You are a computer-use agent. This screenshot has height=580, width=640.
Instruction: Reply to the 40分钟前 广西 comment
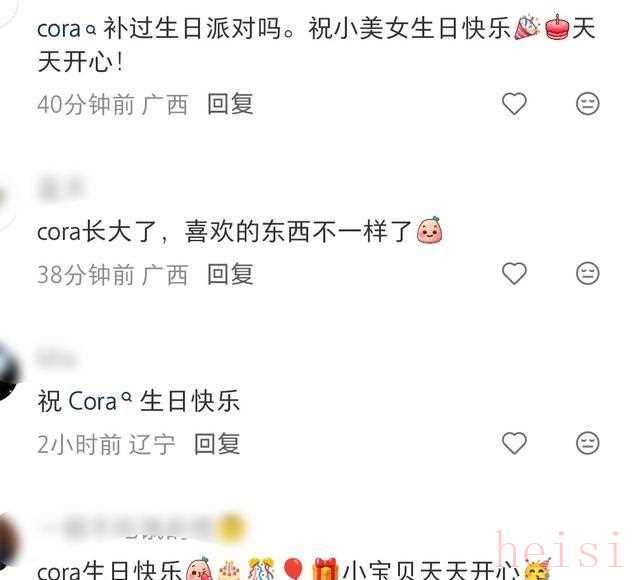click(x=230, y=104)
